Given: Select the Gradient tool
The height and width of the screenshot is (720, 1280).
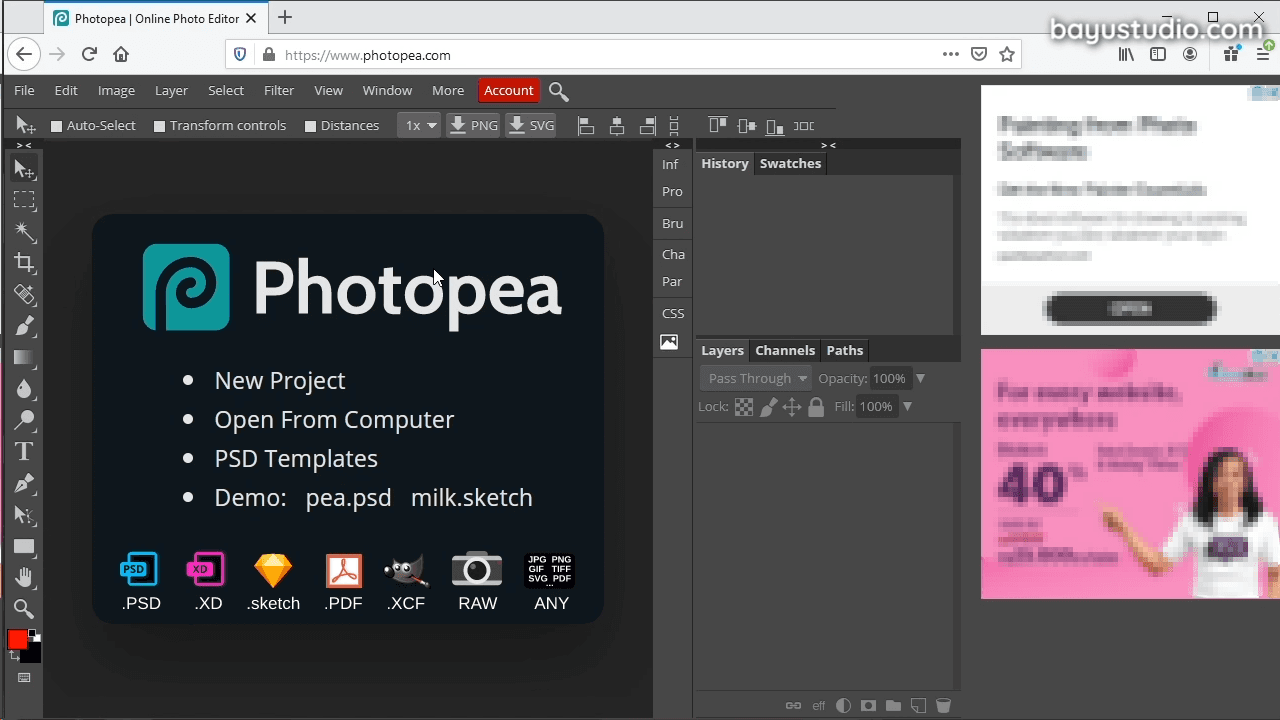Looking at the screenshot, I should point(24,357).
